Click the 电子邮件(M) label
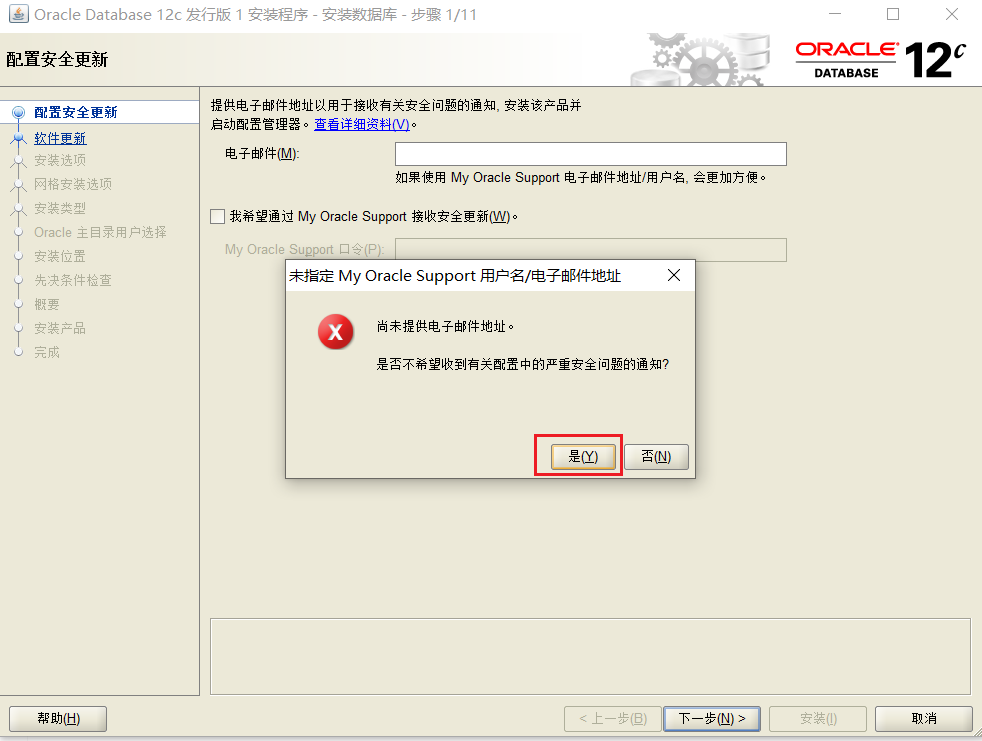This screenshot has height=741, width=982. (x=262, y=153)
